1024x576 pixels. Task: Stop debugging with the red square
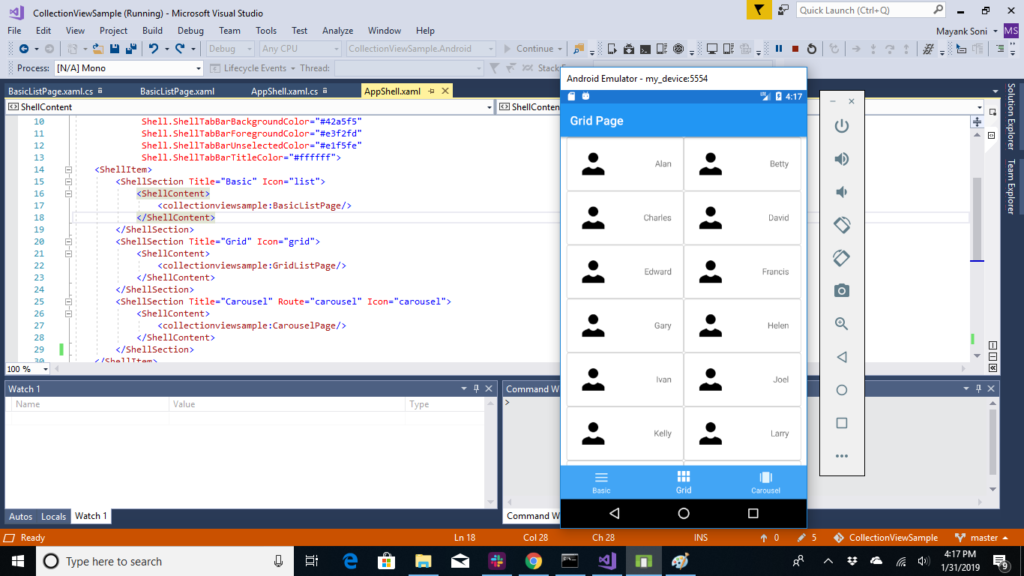[795, 48]
